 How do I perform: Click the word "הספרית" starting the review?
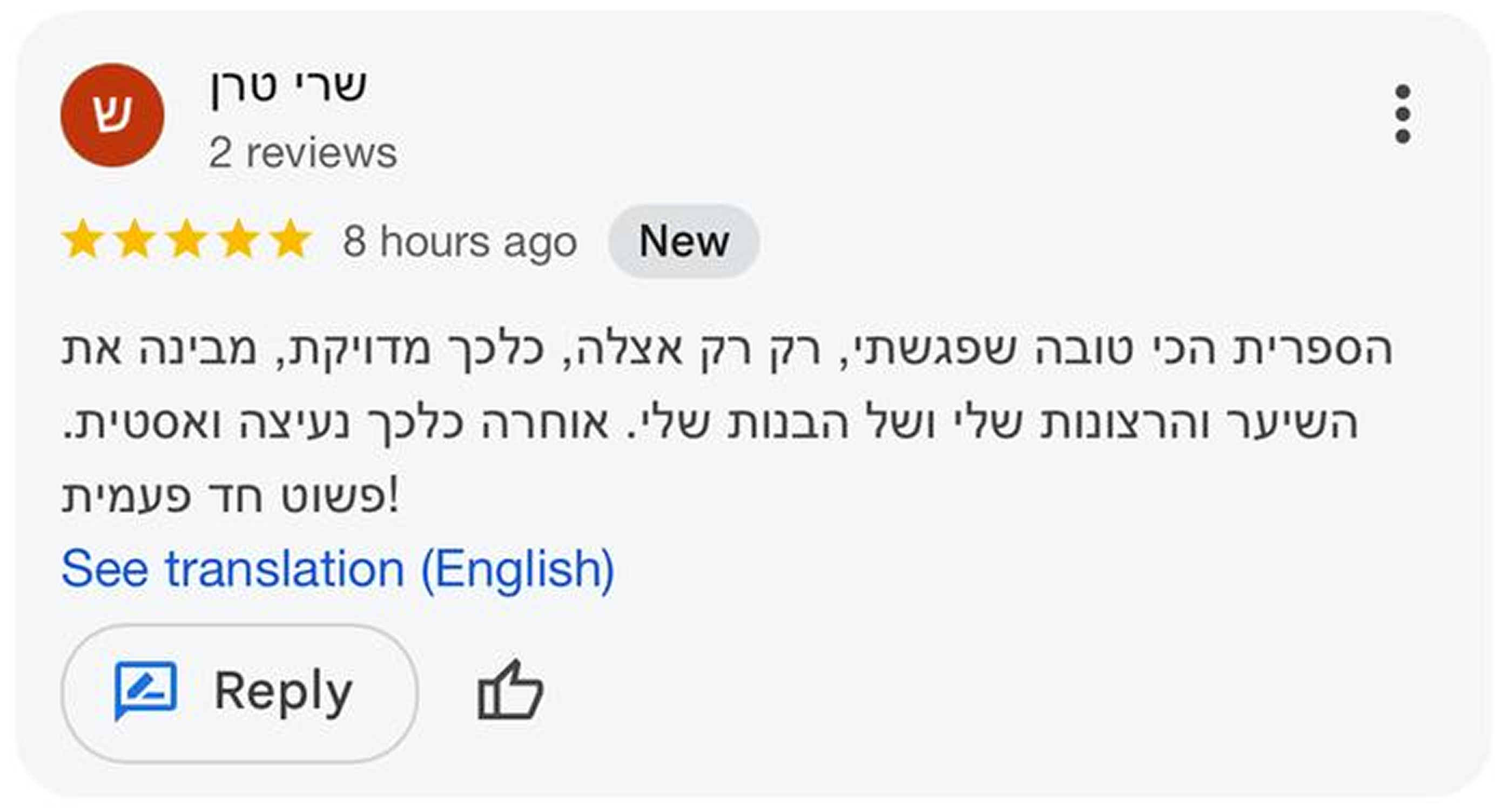[1312, 350]
